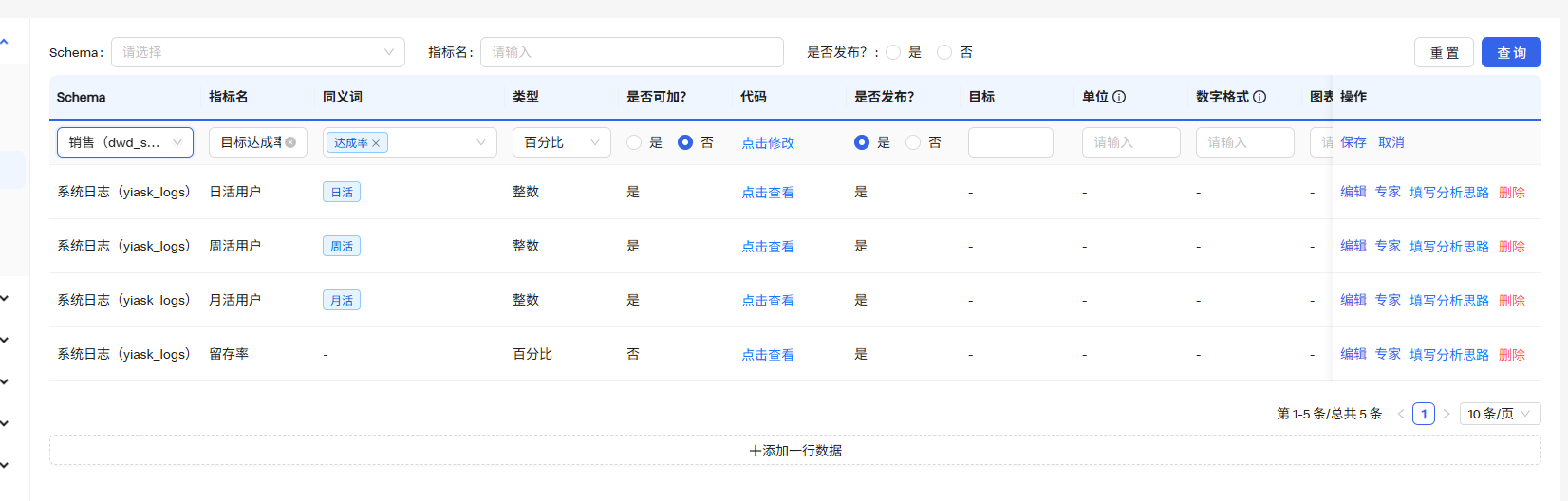Image resolution: width=1568 pixels, height=501 pixels.
Task: Show the 单位 column info tooltip icon
Action: pos(1119,97)
